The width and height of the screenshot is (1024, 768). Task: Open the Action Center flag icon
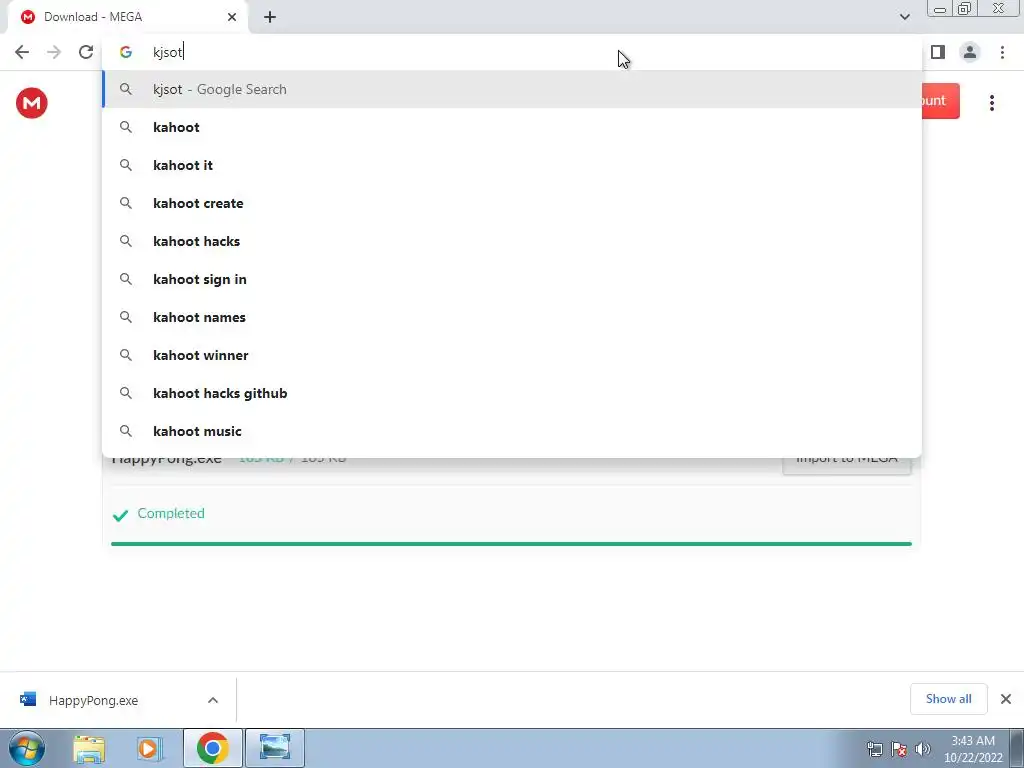tap(899, 749)
